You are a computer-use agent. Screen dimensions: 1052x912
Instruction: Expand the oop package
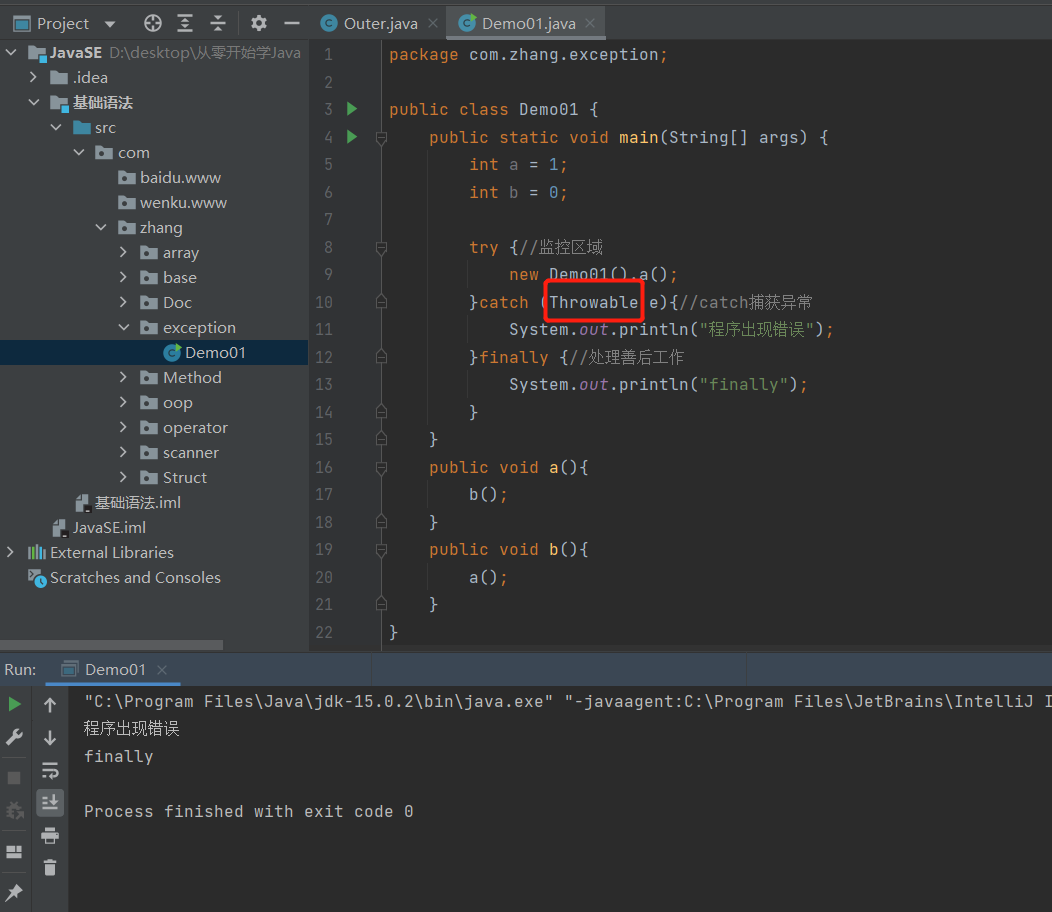(123, 402)
